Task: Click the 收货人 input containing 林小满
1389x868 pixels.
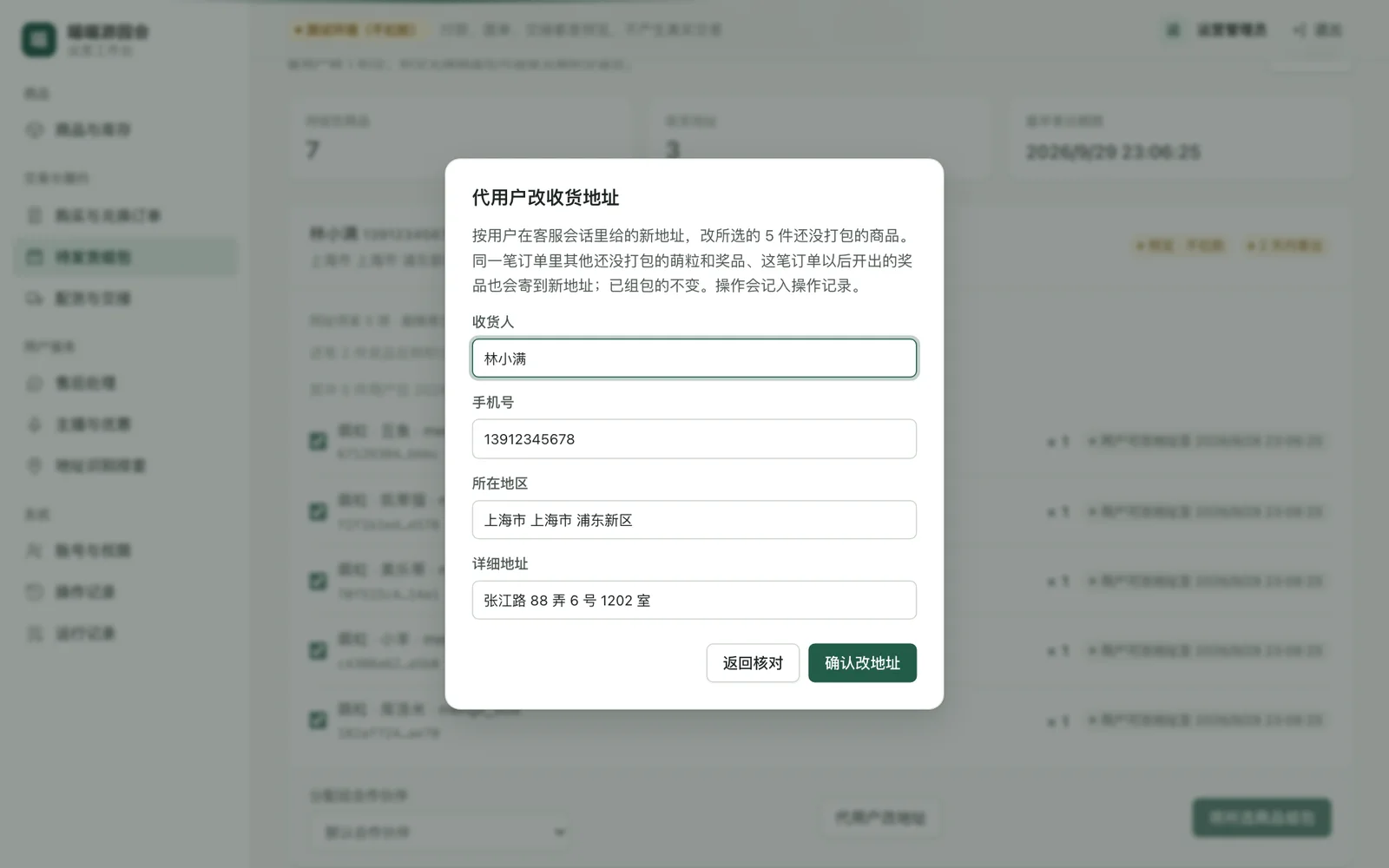Action: pyautogui.click(x=694, y=358)
